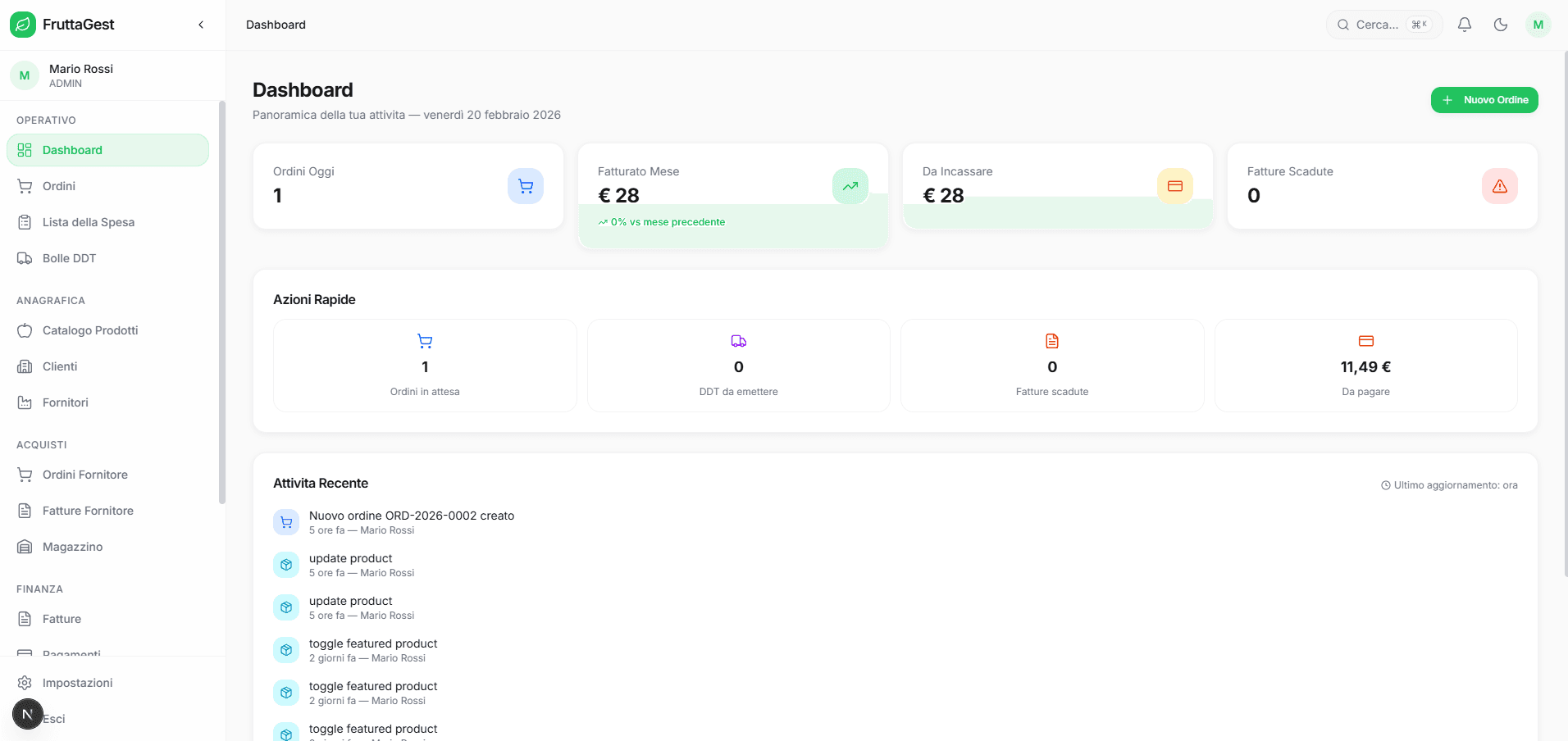Image resolution: width=1568 pixels, height=741 pixels.
Task: Toggle dark mode with the moon icon
Action: click(x=1502, y=25)
